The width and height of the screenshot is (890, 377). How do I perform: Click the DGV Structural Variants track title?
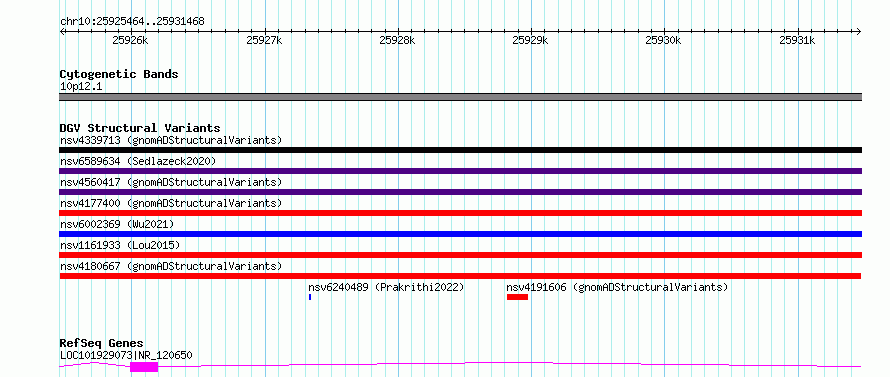point(140,128)
